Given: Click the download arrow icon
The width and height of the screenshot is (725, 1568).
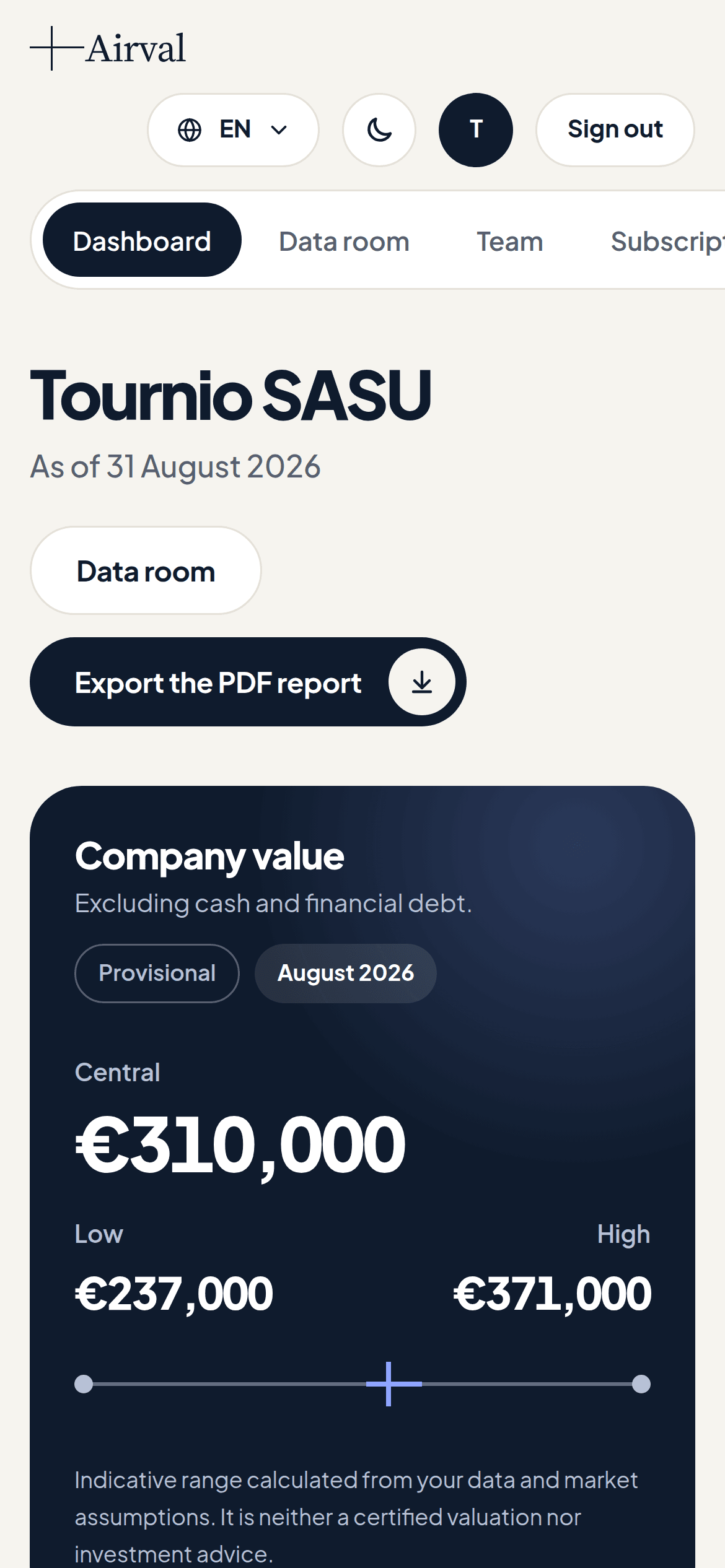Looking at the screenshot, I should coord(422,682).
